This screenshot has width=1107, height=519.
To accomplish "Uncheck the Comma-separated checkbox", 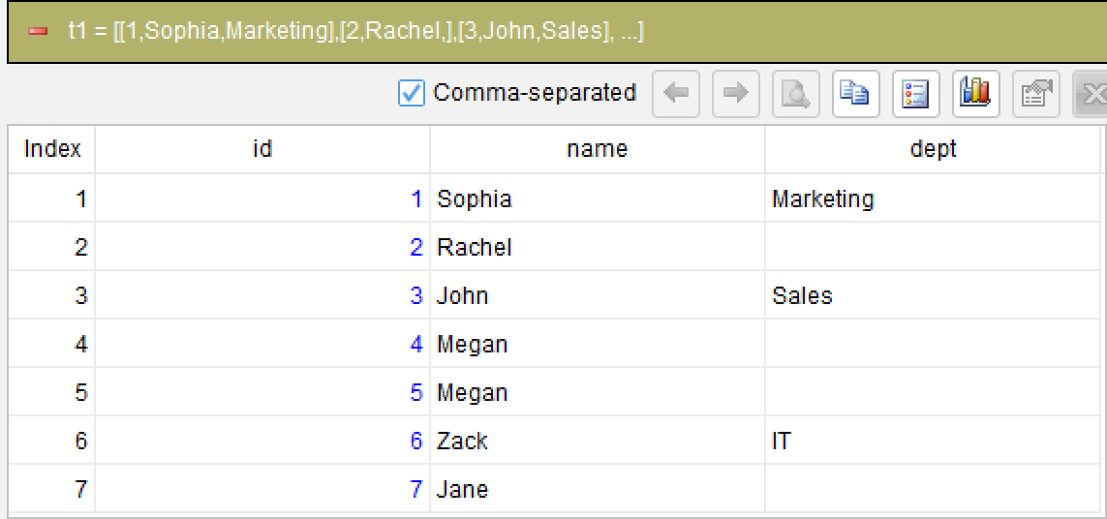I will point(412,93).
